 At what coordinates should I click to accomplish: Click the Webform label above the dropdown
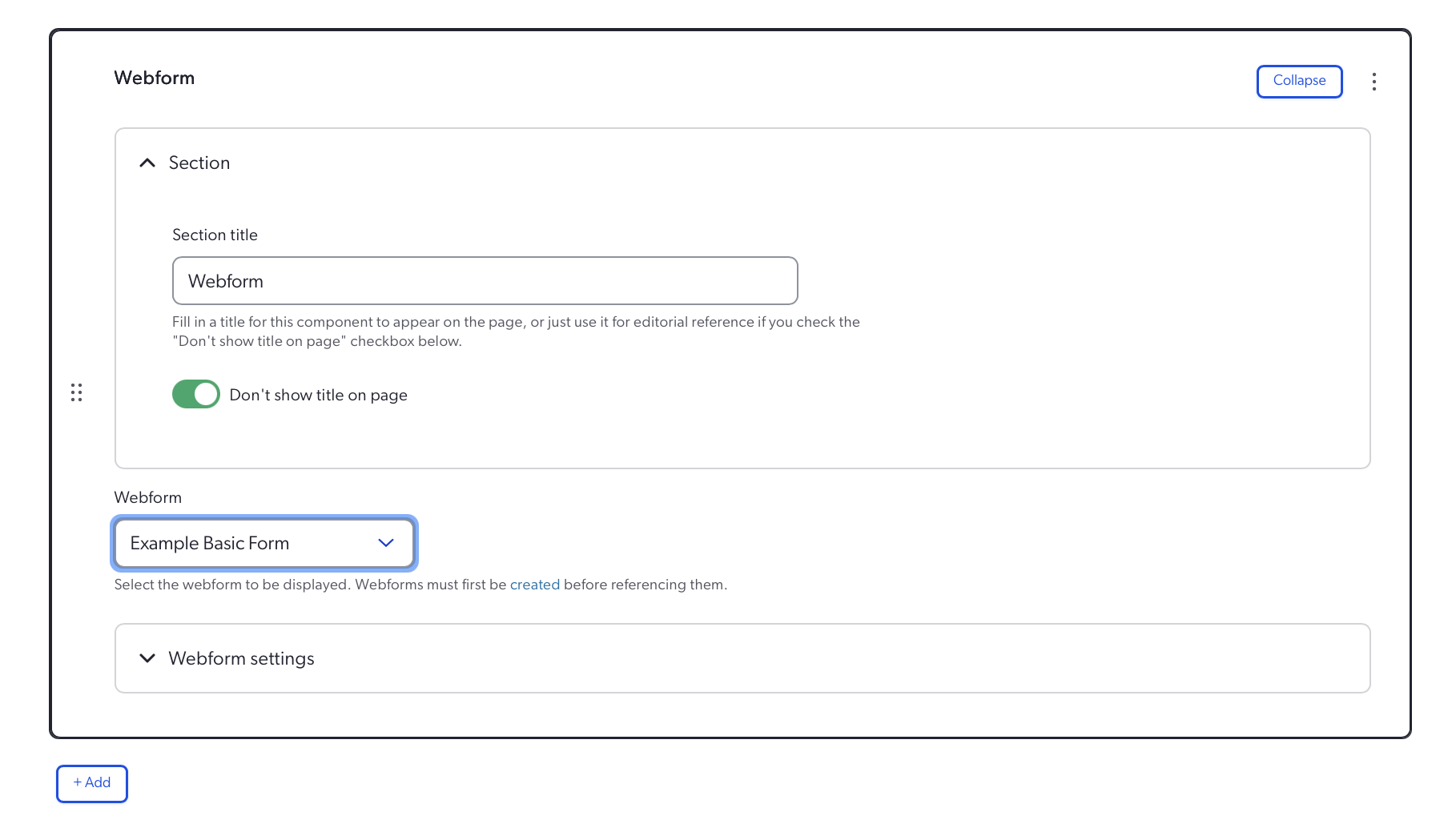pyautogui.click(x=148, y=497)
